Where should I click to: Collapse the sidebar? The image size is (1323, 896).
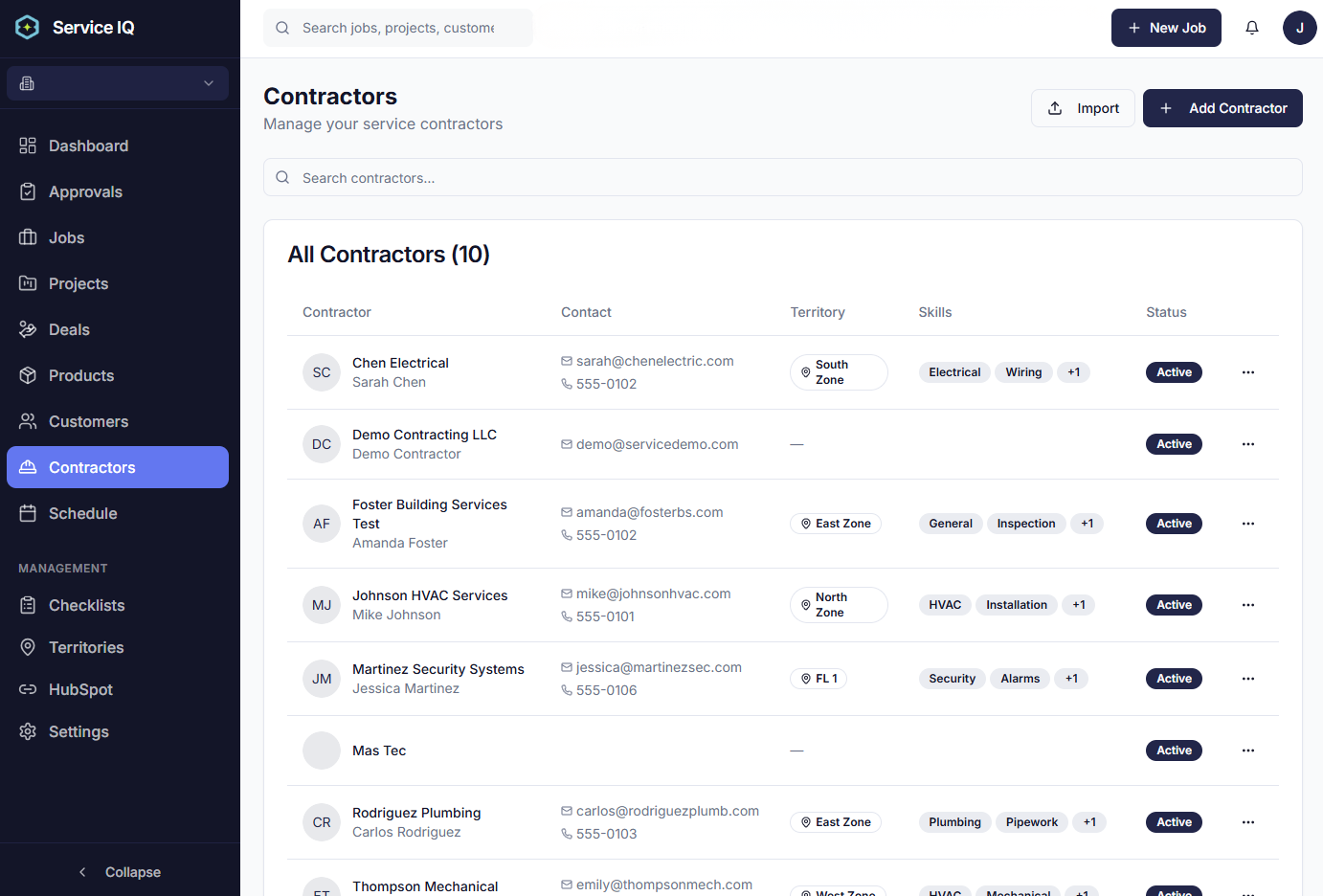(x=120, y=872)
